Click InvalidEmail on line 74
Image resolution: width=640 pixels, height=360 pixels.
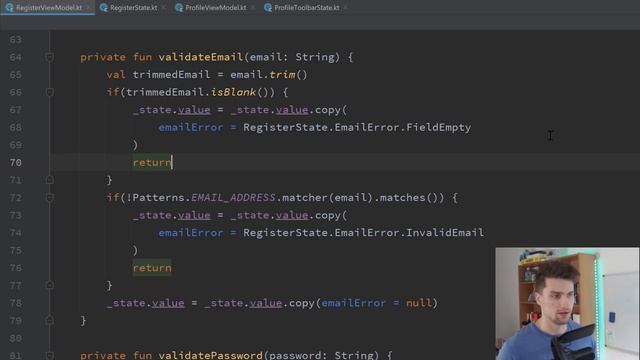[445, 233]
